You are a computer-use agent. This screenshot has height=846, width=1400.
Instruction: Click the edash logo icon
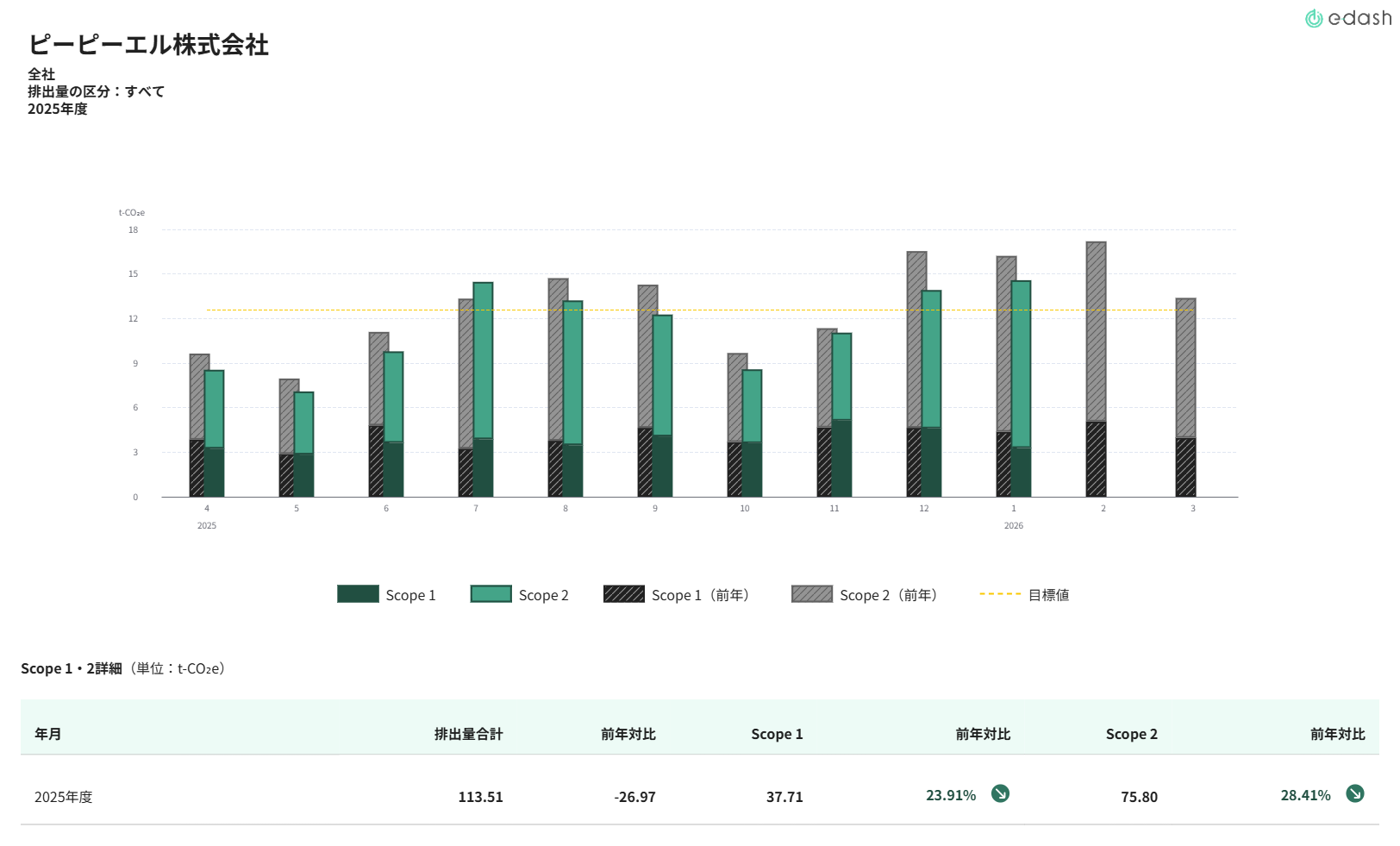click(x=1314, y=19)
